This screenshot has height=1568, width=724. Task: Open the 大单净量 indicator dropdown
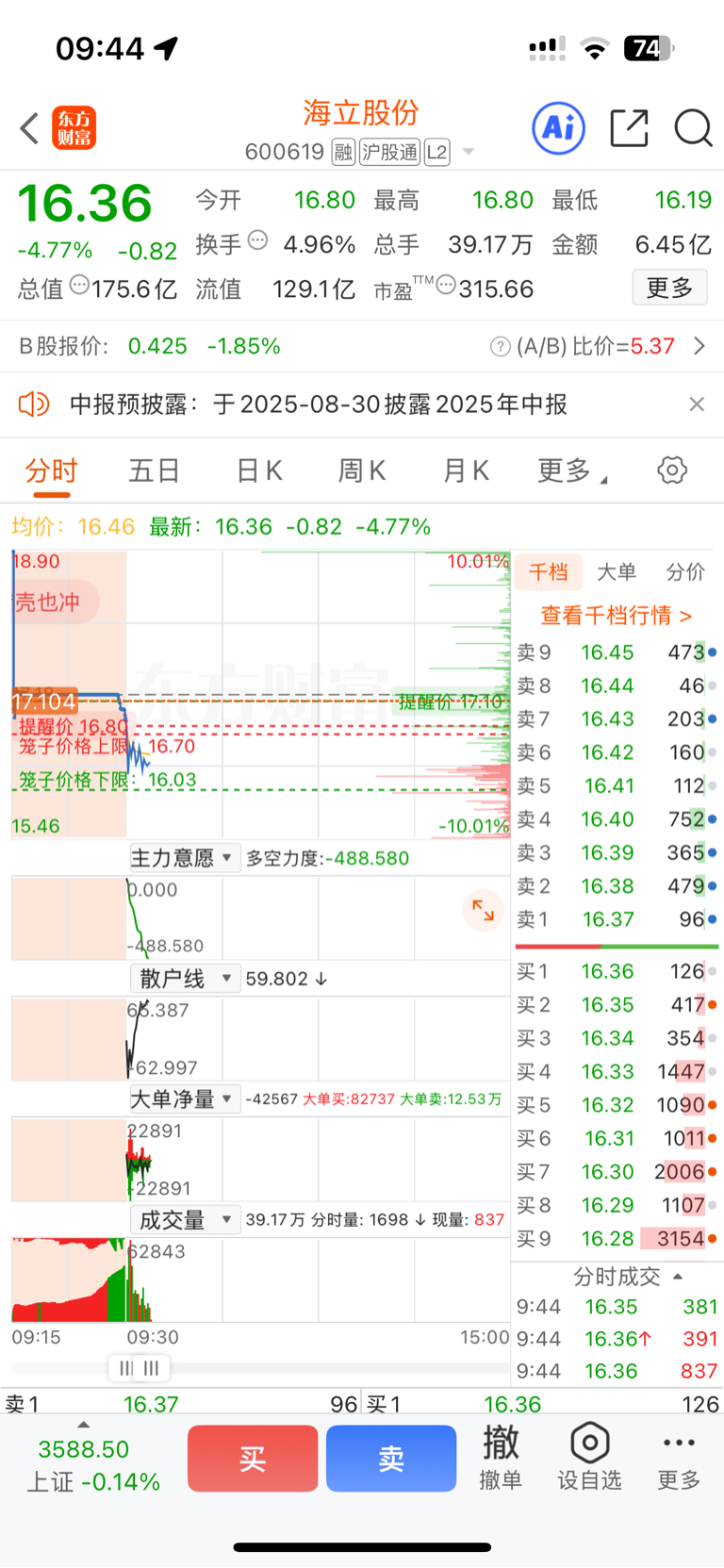click(185, 1099)
